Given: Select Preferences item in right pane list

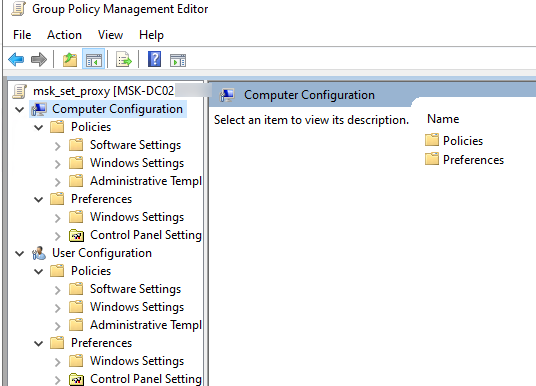Looking at the screenshot, I should click(473, 160).
